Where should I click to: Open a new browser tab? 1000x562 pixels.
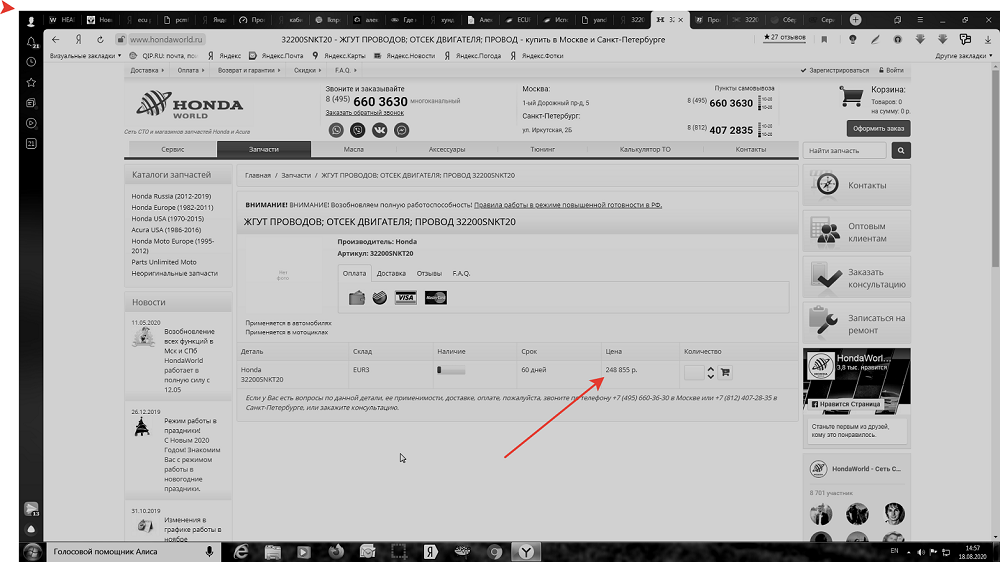pyautogui.click(x=855, y=20)
